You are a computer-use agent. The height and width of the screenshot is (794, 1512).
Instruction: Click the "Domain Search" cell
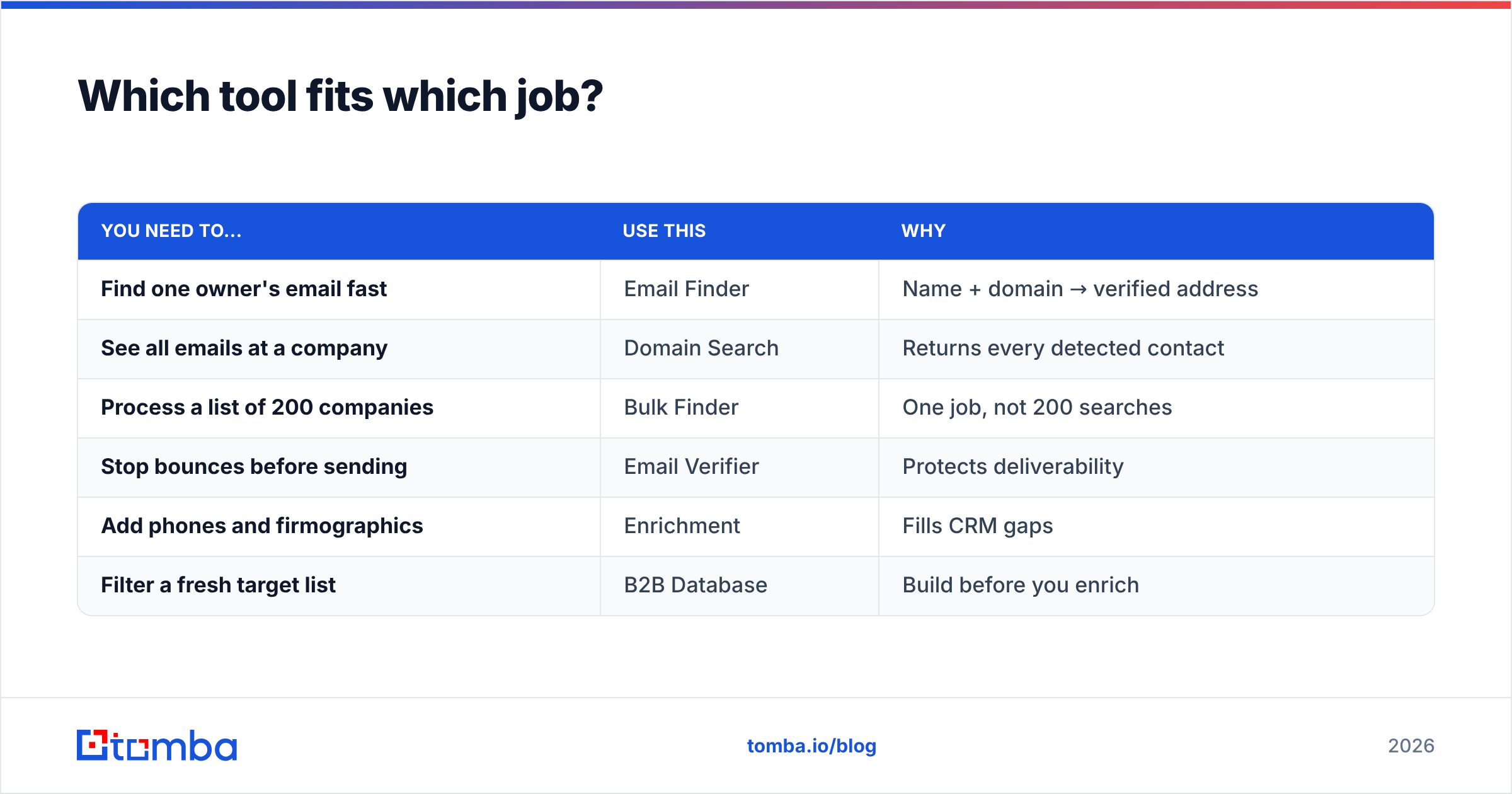coord(740,348)
